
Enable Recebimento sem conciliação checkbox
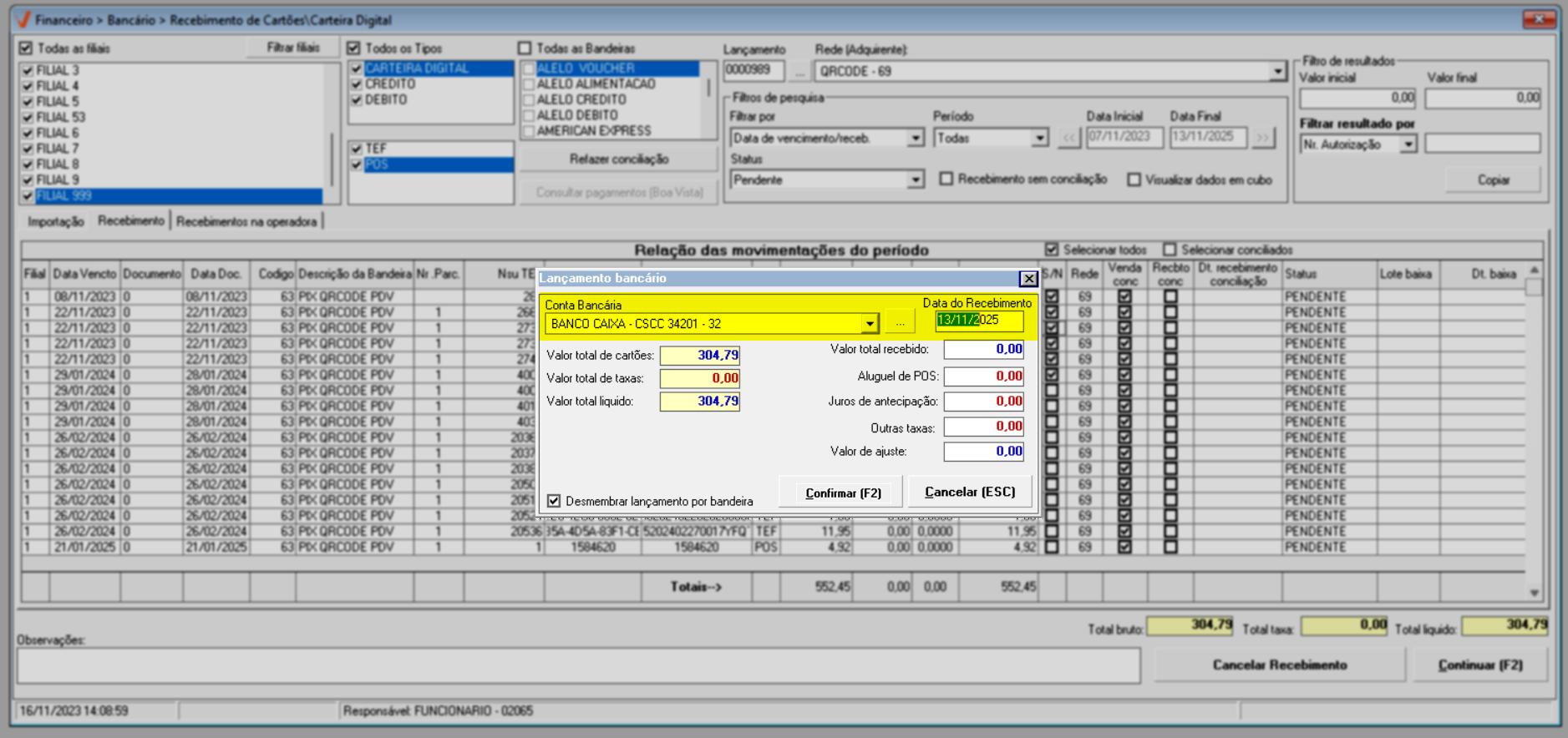(946, 179)
